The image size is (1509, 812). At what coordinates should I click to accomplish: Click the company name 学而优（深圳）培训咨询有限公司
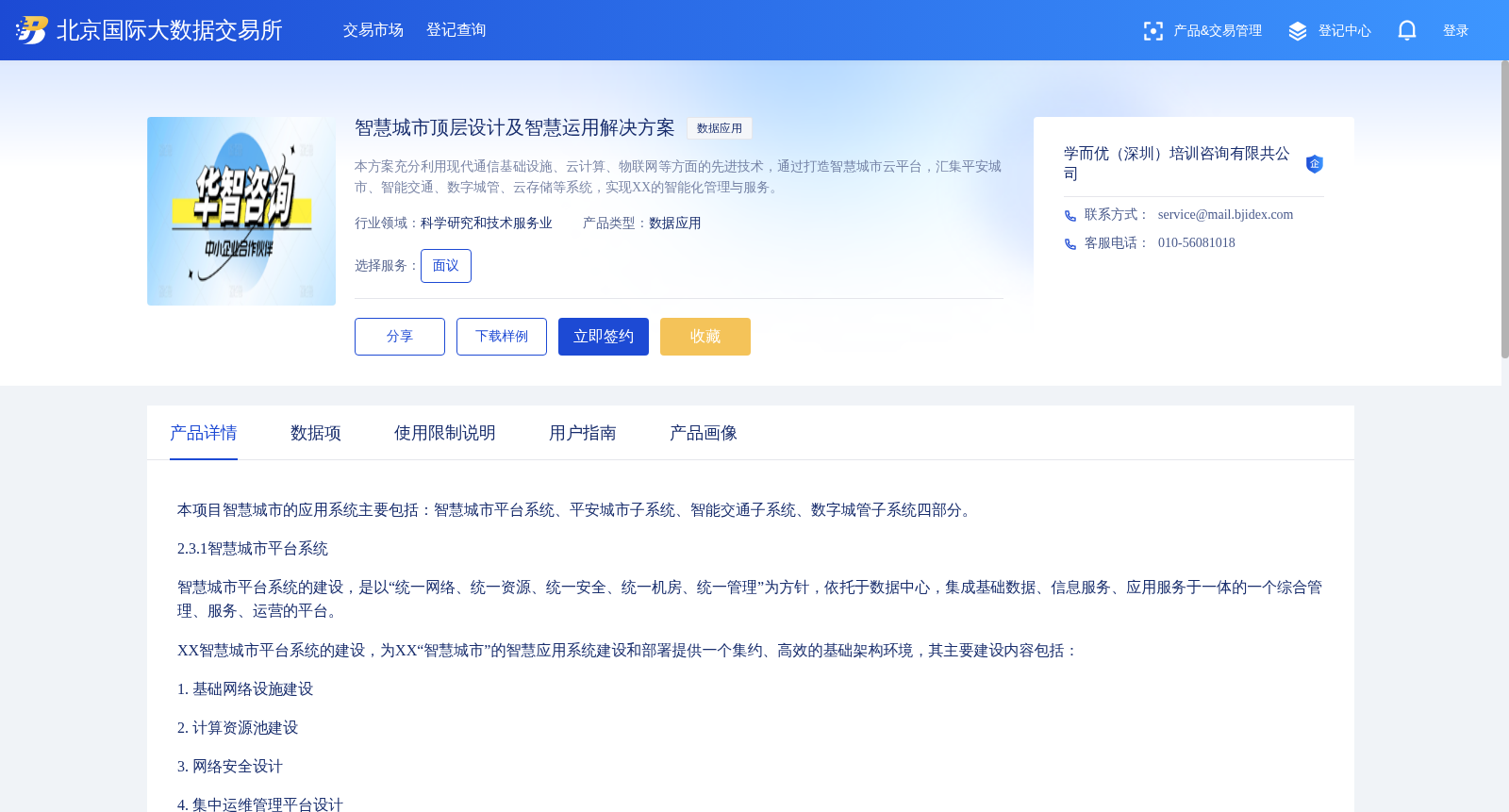1177,163
